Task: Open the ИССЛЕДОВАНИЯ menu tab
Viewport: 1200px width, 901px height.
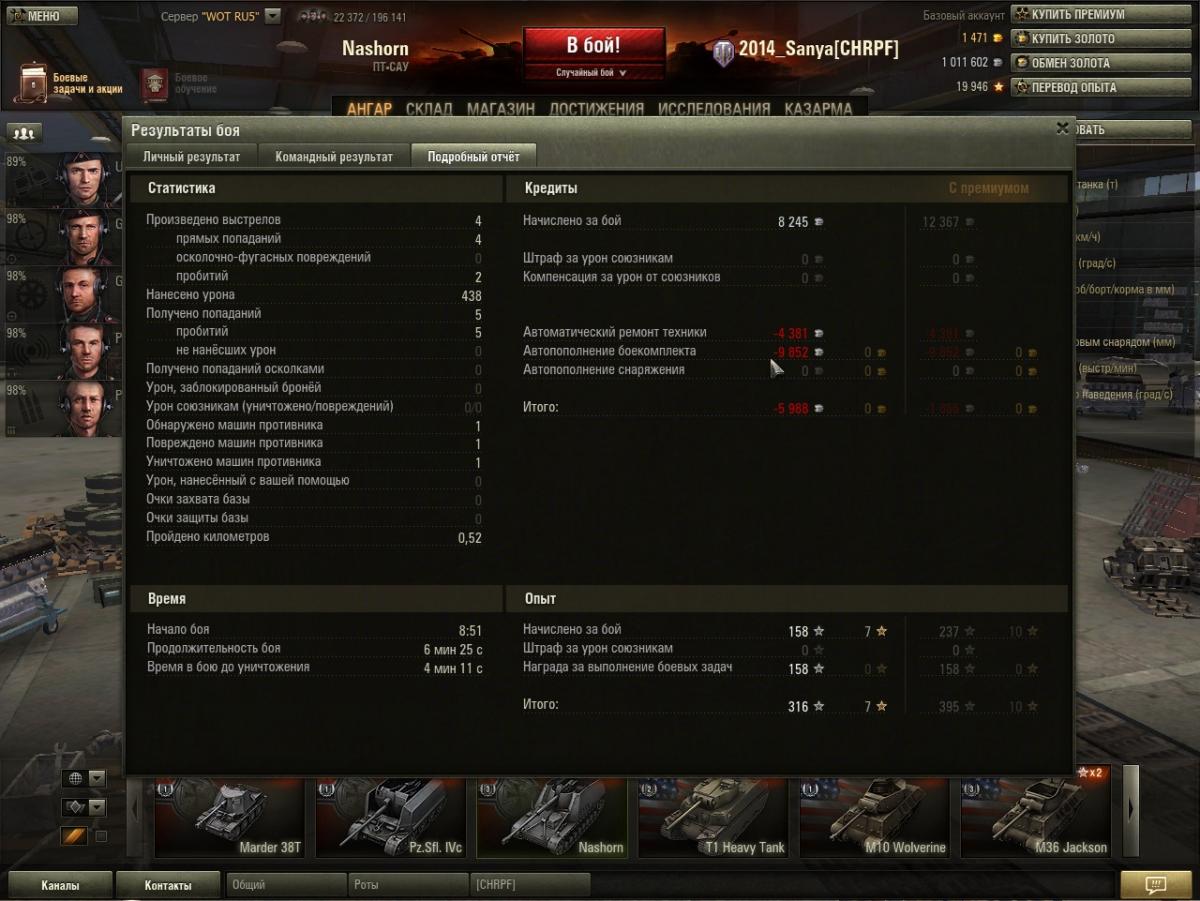Action: 714,109
